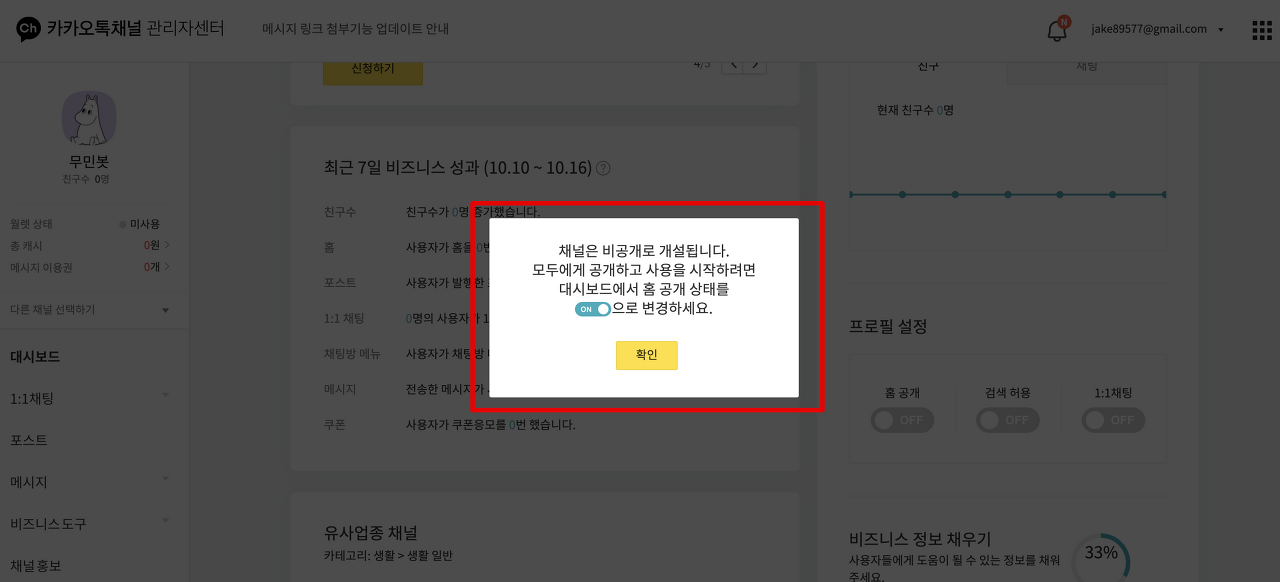Image resolution: width=1280 pixels, height=582 pixels.
Task: Expand the 1:1채팅 sidebar menu
Action: 89,398
